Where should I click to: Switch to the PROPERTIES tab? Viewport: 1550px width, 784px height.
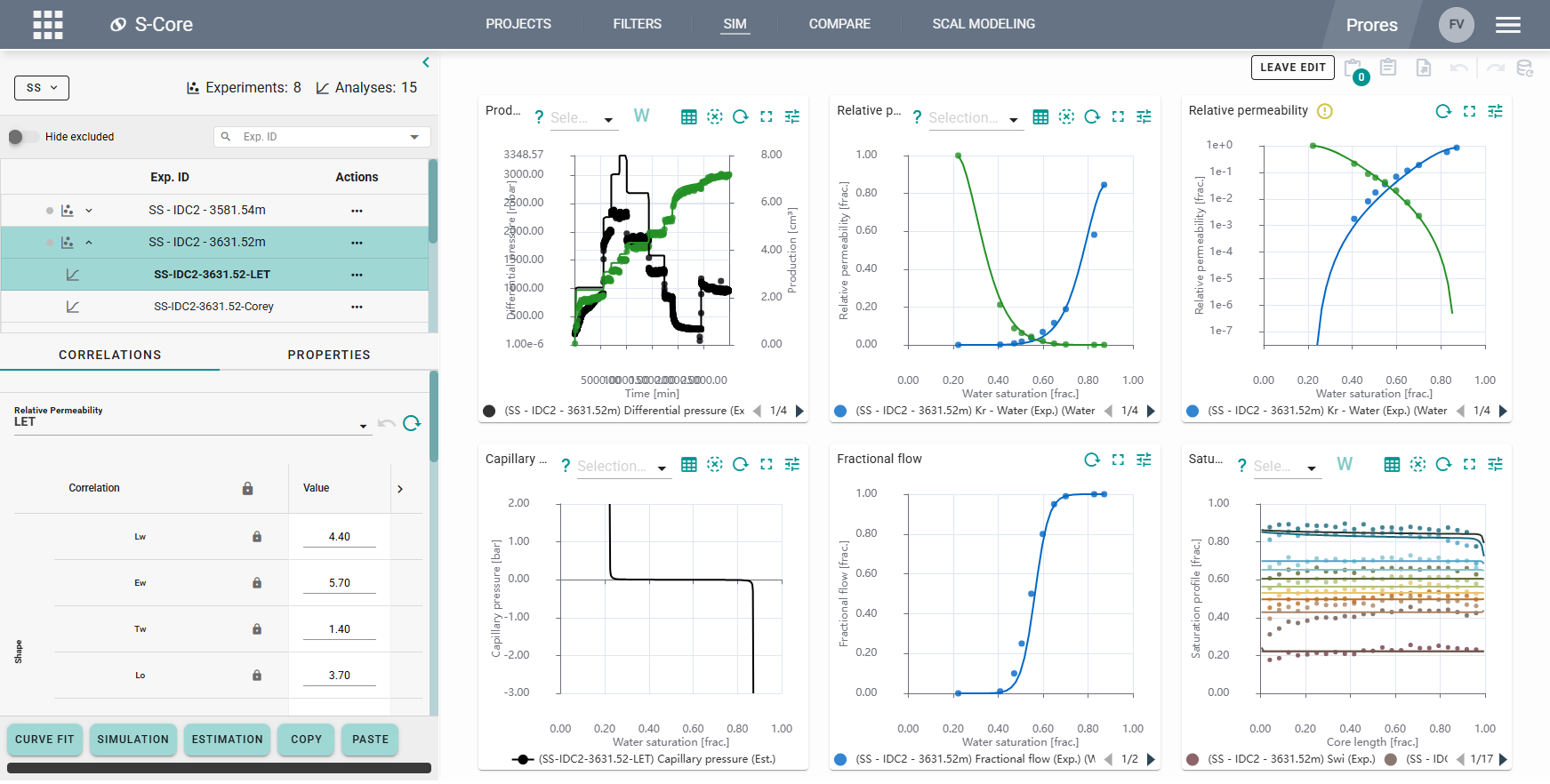tap(329, 355)
